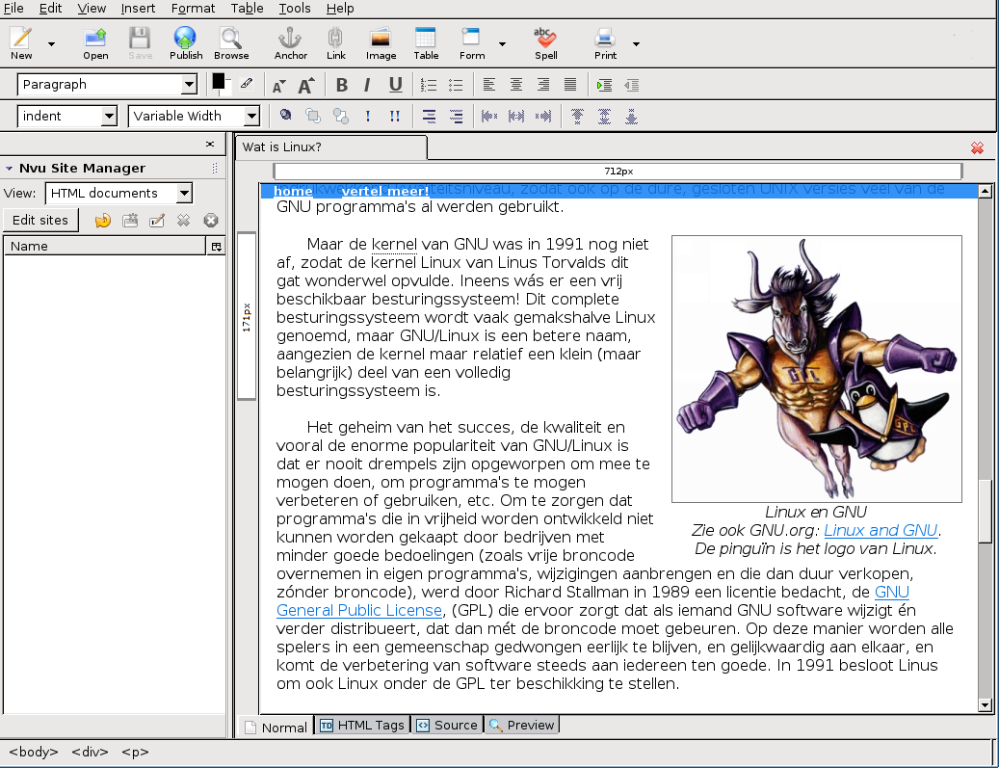The width and height of the screenshot is (999, 768).
Task: Click the send-to-back layer icon
Action: (341, 115)
